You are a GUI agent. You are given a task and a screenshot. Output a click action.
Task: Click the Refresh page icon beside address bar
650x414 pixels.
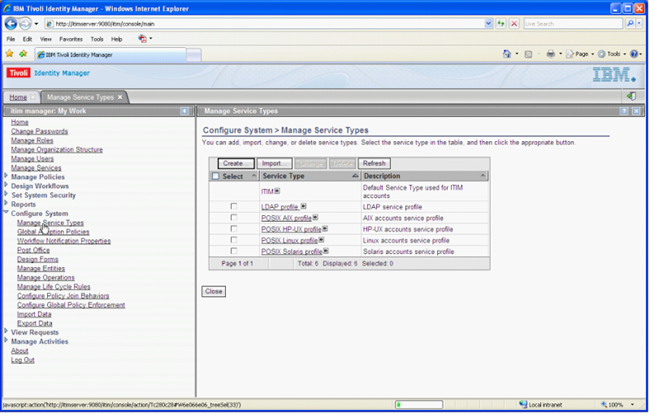pos(501,24)
